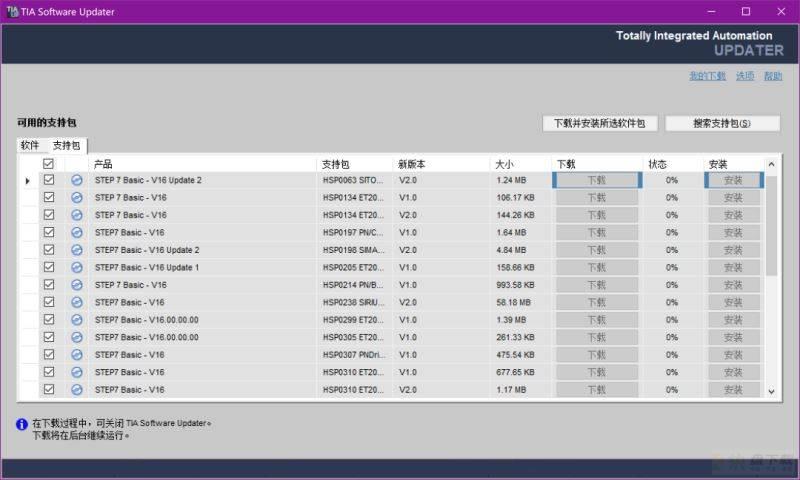Select size cell '58.18 MB'
This screenshot has width=800, height=480.
(521, 302)
